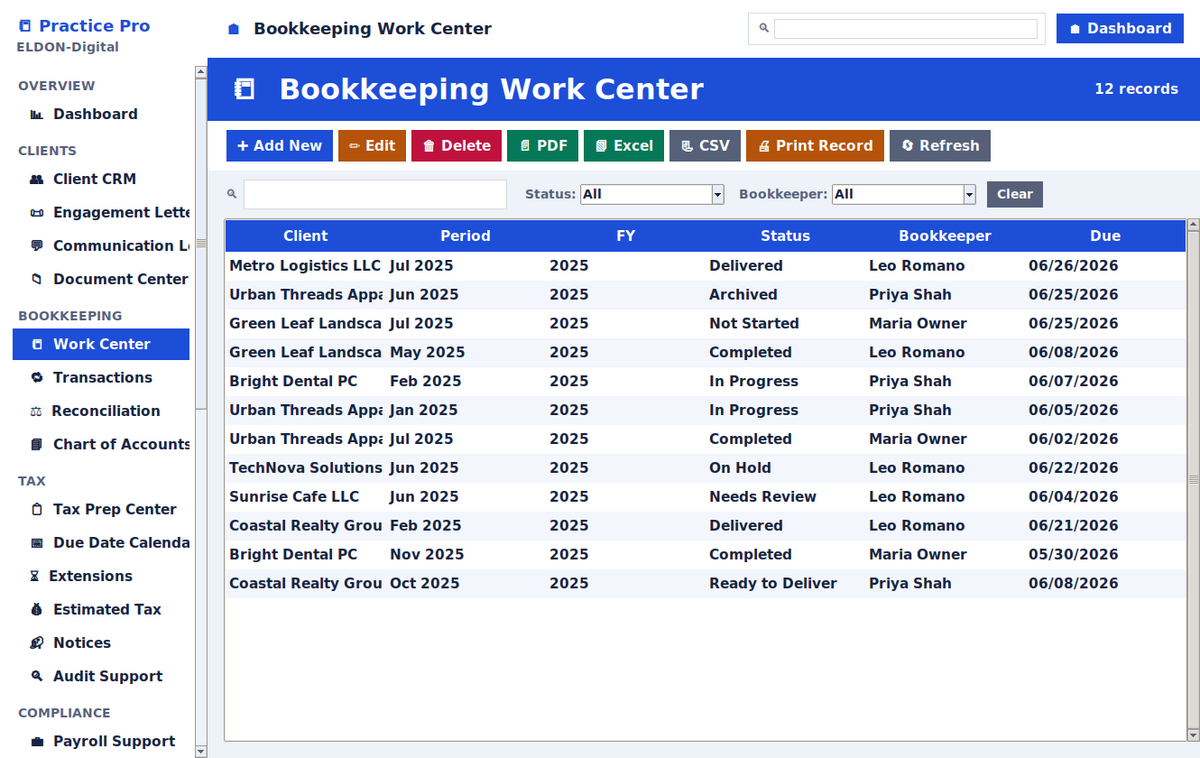Click the CSV export button
This screenshot has height=758, width=1200.
(x=705, y=146)
